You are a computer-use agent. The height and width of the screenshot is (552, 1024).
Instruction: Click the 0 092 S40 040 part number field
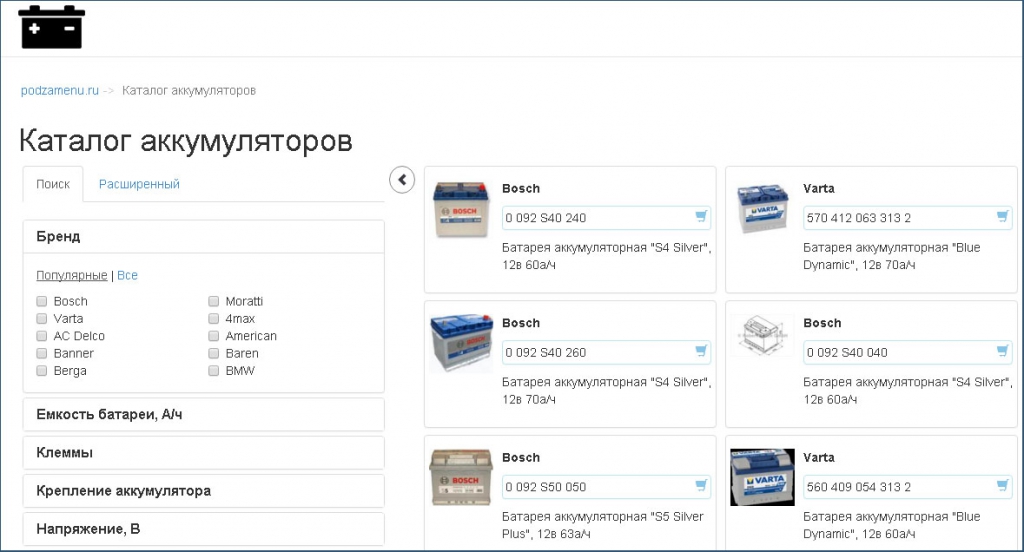tap(907, 352)
